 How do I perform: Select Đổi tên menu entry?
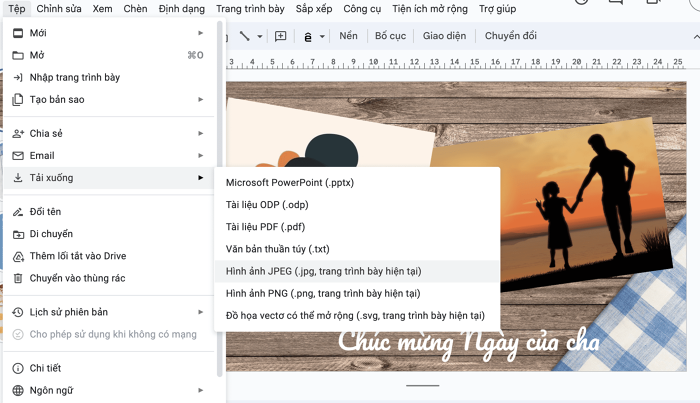coord(108,212)
